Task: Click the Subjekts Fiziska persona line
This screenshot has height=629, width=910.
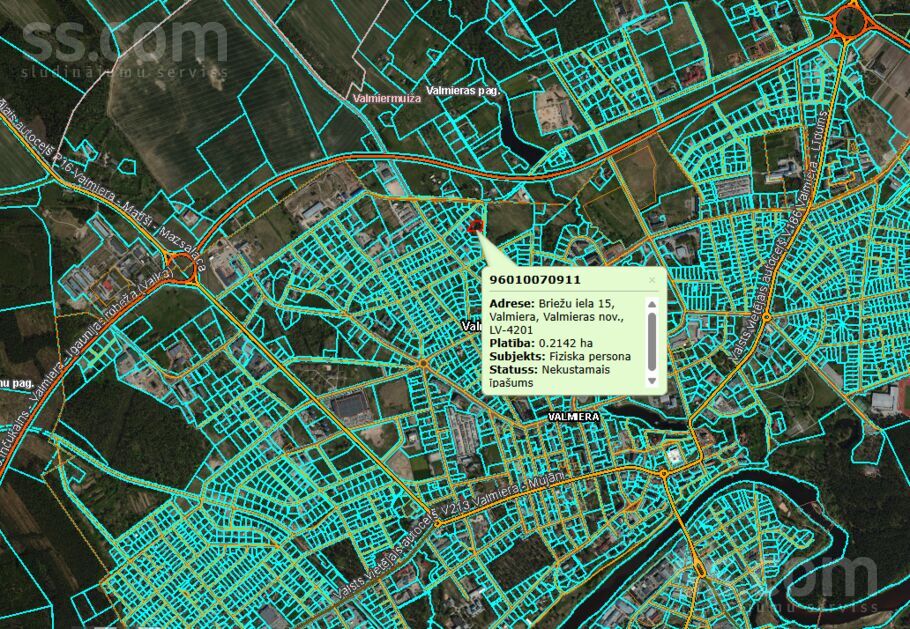Action: 560,356
